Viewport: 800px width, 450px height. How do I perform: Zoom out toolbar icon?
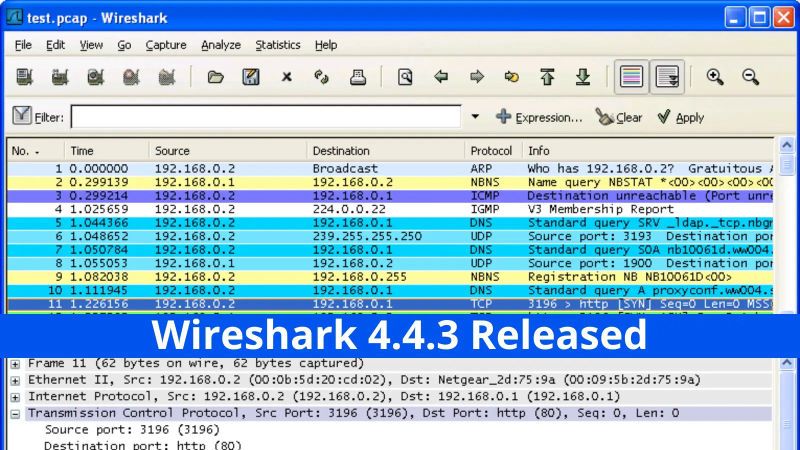751,77
